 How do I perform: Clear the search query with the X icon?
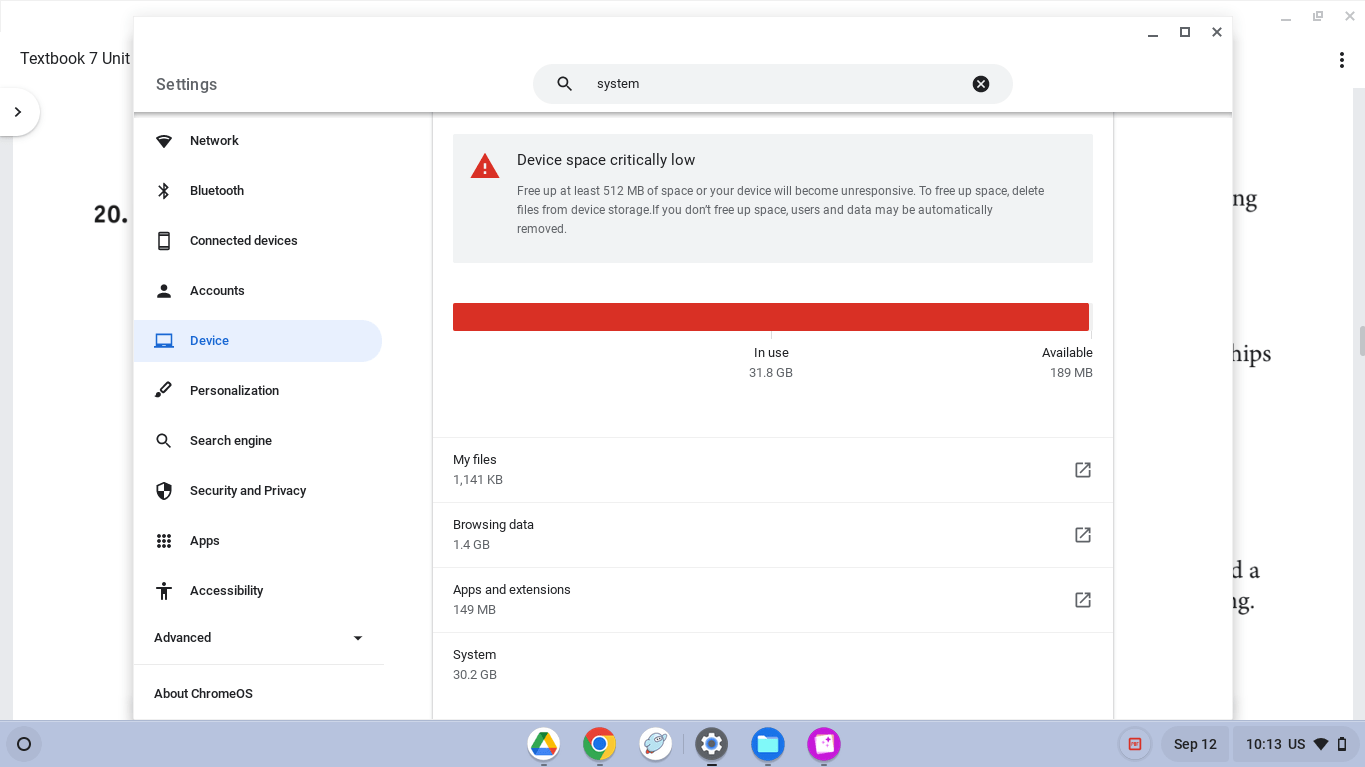tap(980, 84)
